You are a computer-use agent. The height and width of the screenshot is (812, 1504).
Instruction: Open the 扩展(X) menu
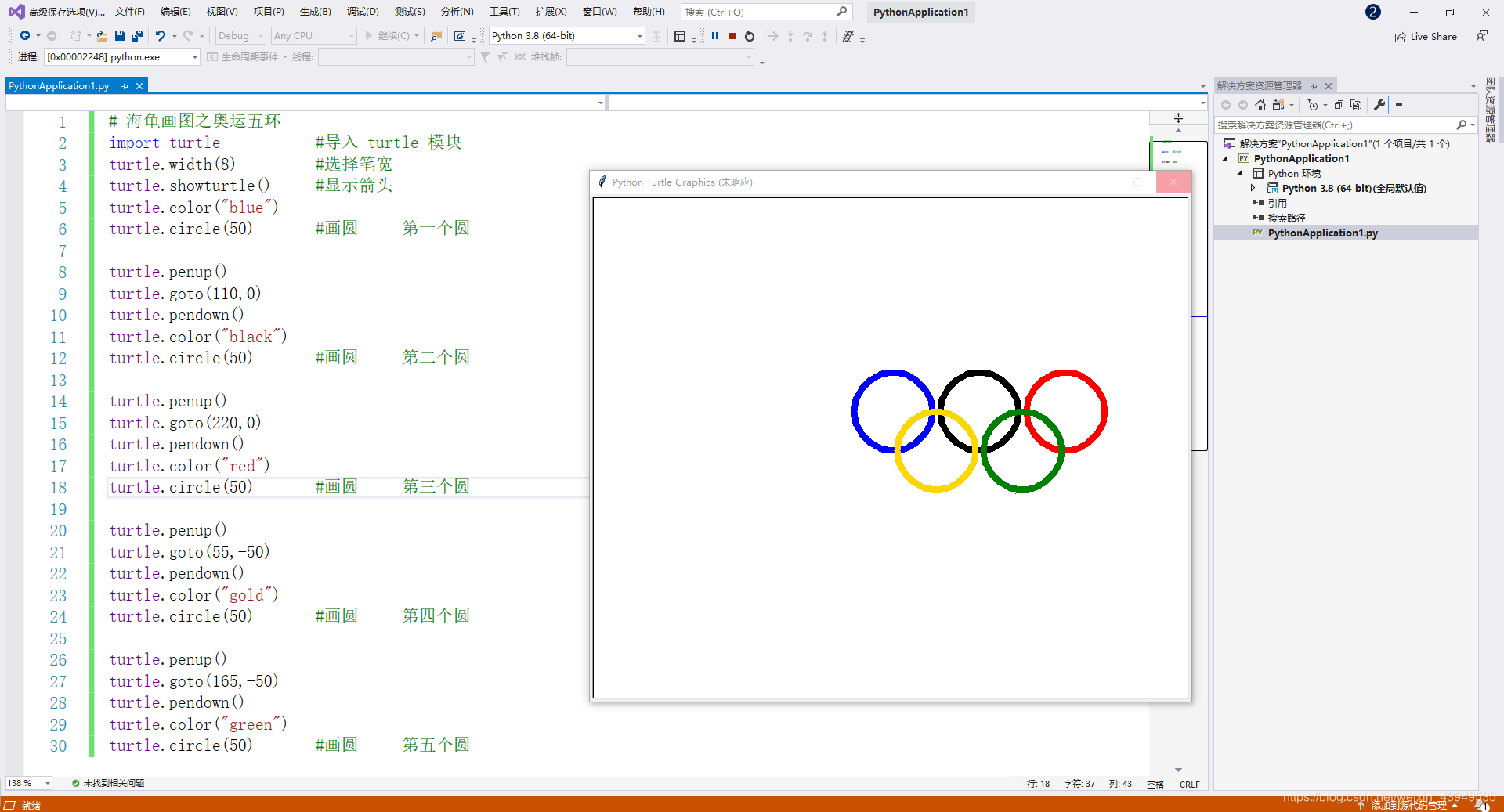tap(551, 12)
